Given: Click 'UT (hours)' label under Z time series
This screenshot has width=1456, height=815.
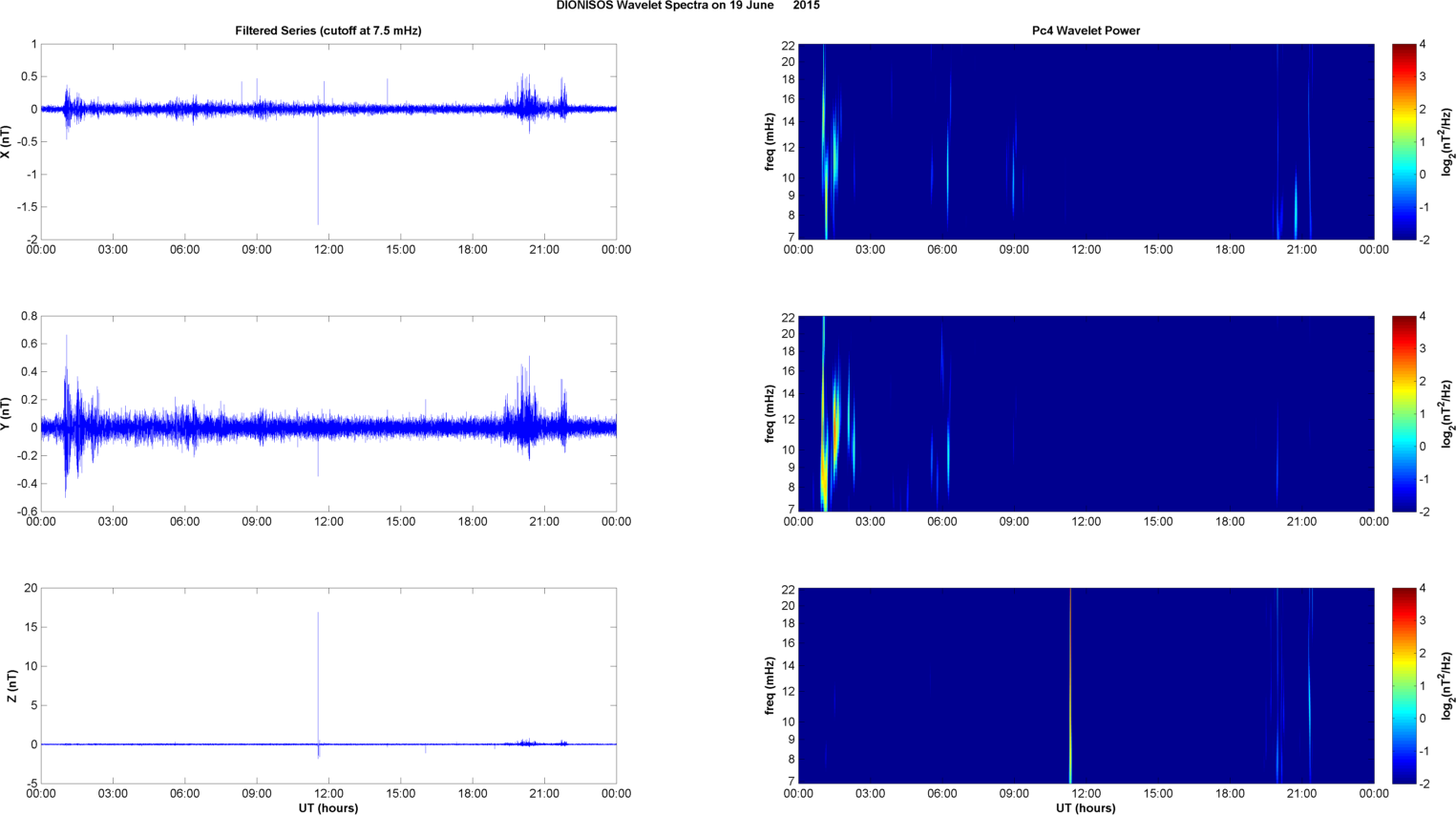Looking at the screenshot, I should [328, 808].
